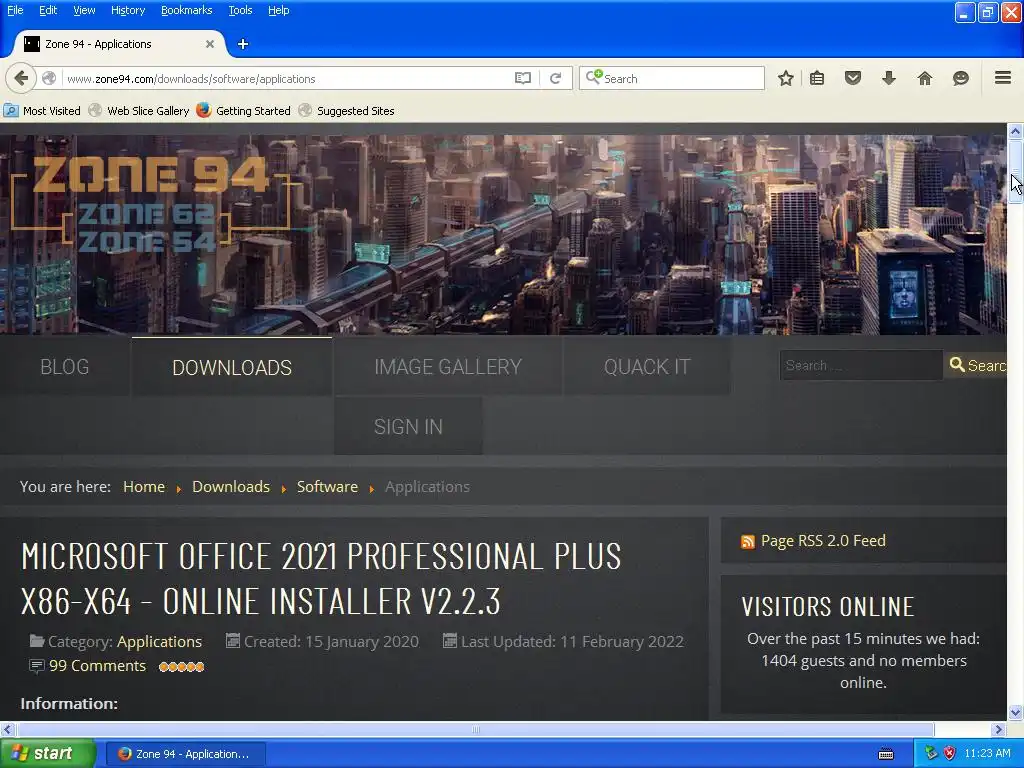Go to the Firefox home page icon
The height and width of the screenshot is (768, 1024).
(925, 78)
